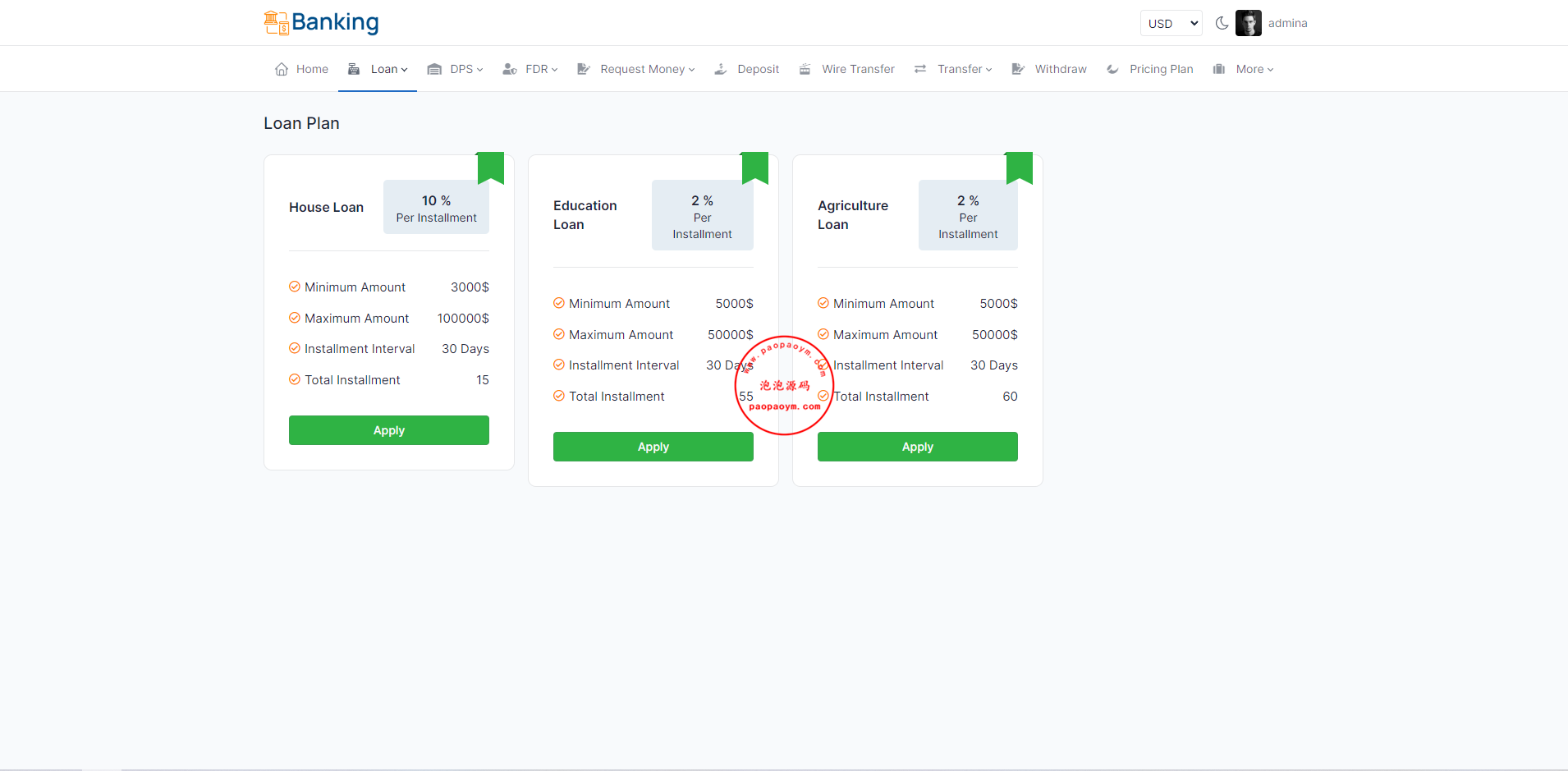Apply for the House Loan
The image size is (1568, 771).
tap(388, 430)
